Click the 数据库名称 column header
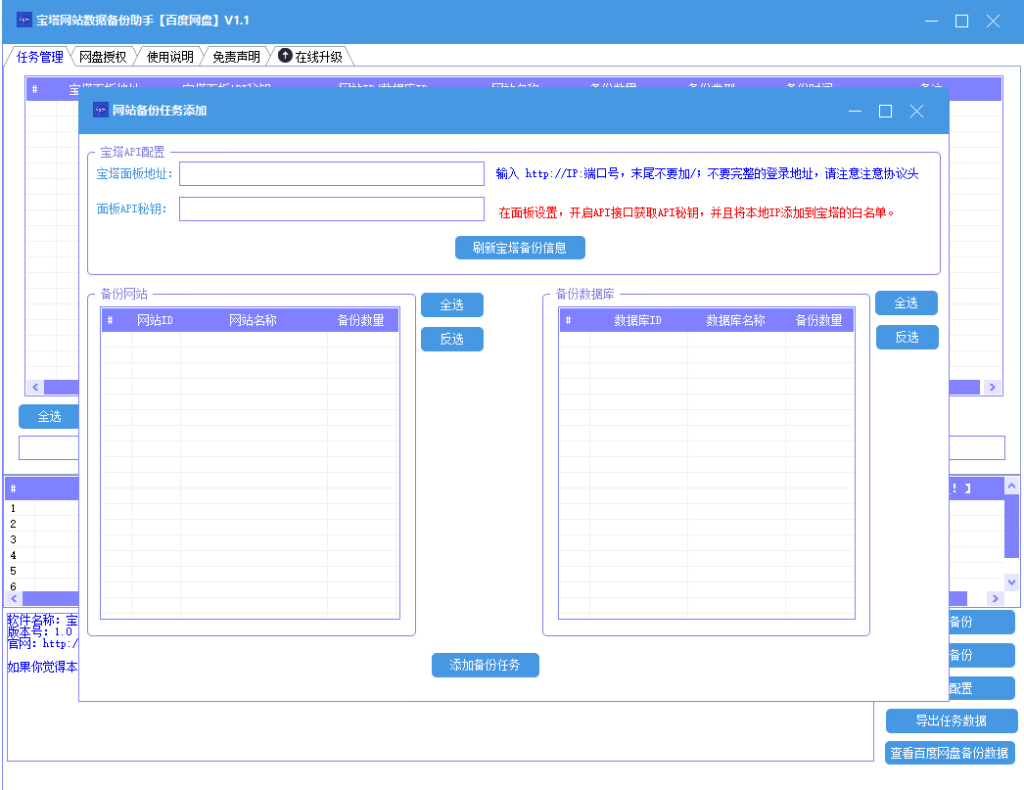Screen dimensions: 1024x790 click(735, 320)
